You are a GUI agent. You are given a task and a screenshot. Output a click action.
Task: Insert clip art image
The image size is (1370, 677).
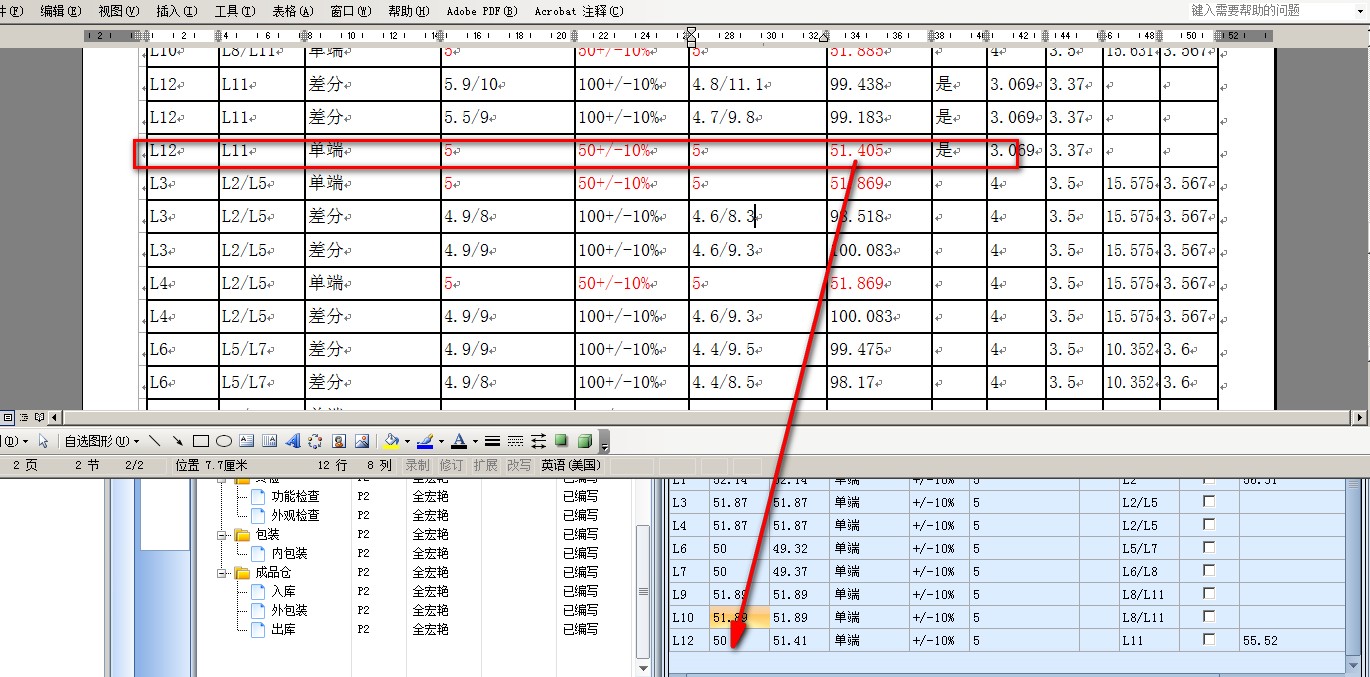tap(339, 441)
